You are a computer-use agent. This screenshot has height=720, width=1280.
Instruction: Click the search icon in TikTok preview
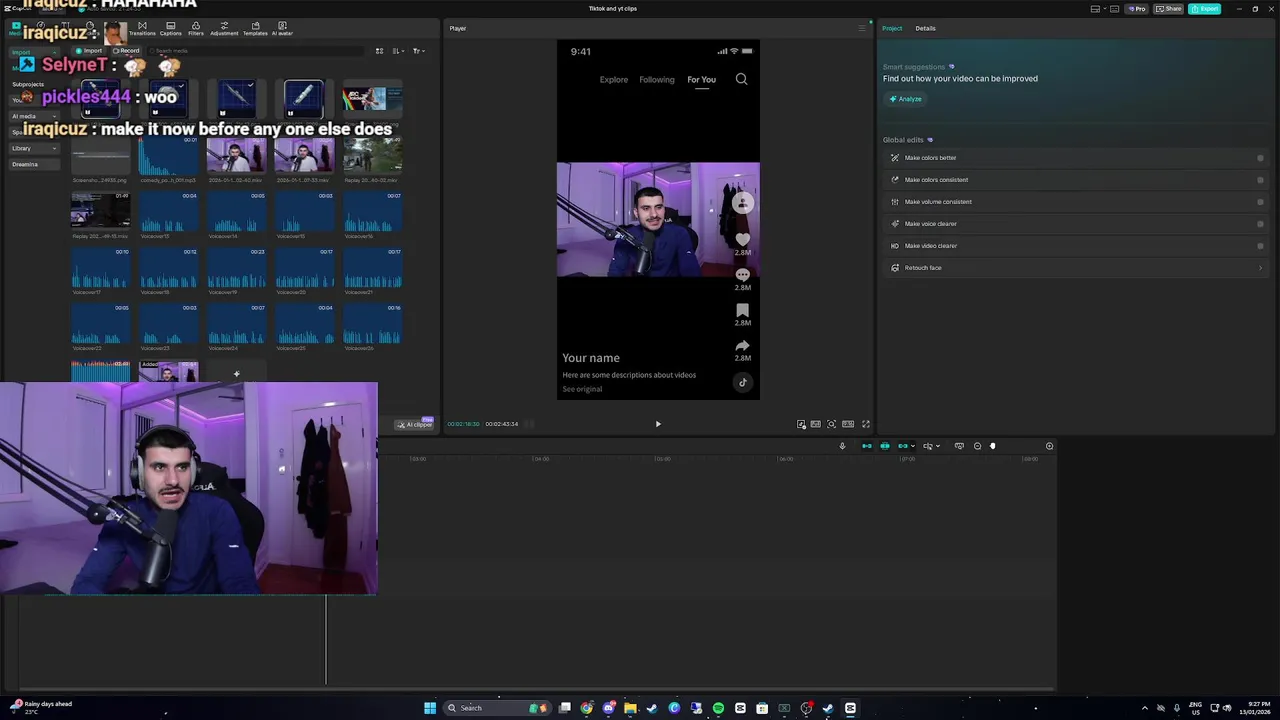point(741,79)
